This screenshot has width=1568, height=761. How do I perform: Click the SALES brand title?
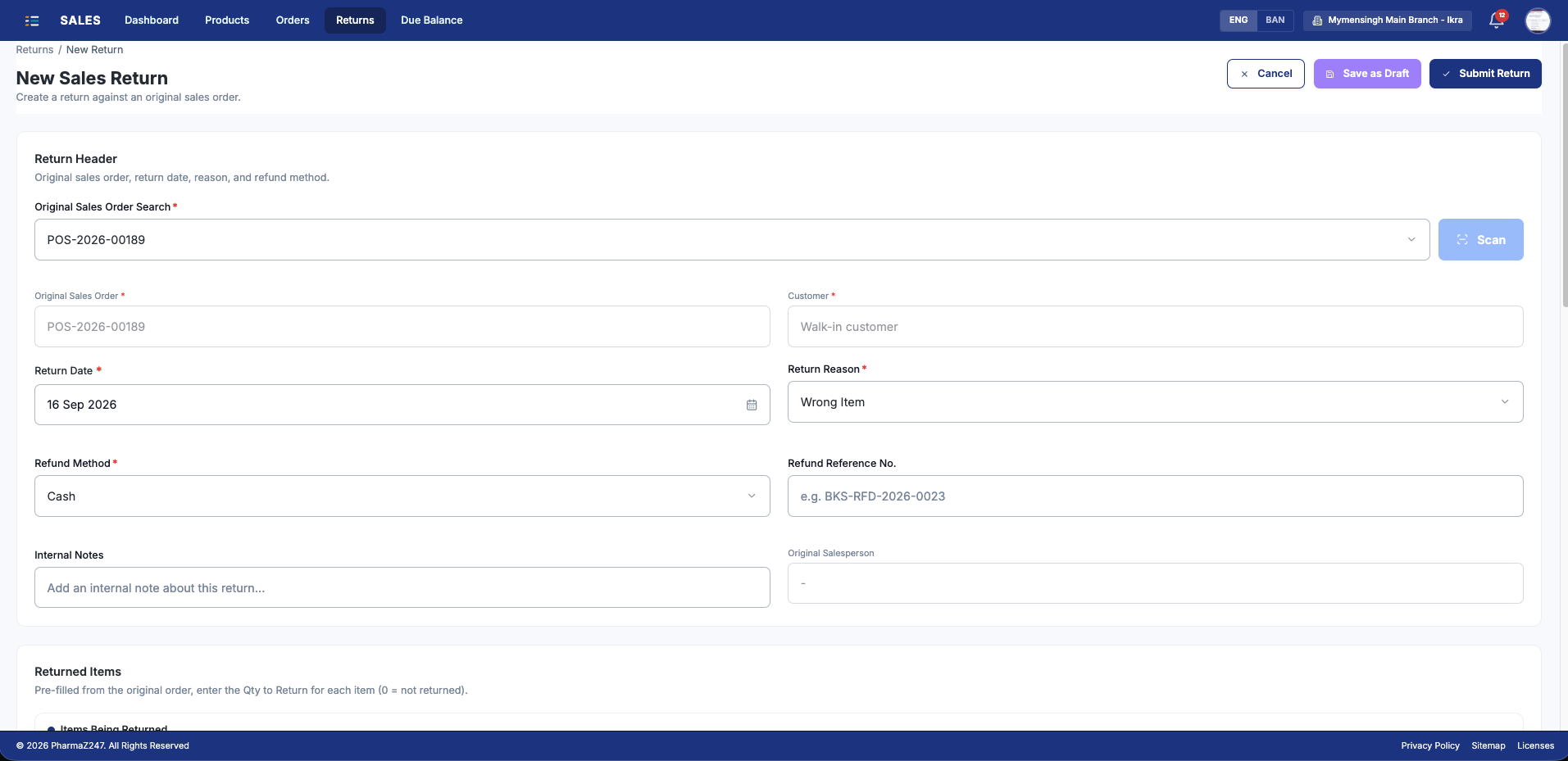80,20
